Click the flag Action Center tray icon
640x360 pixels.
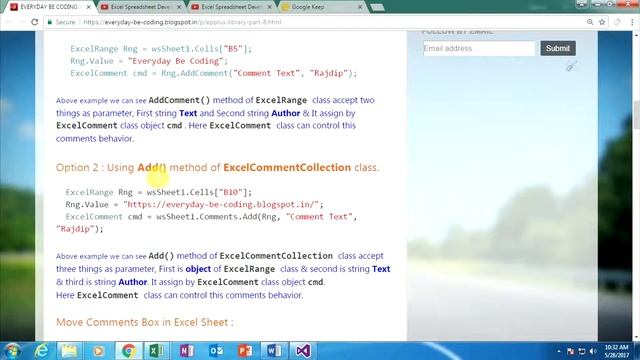click(570, 351)
